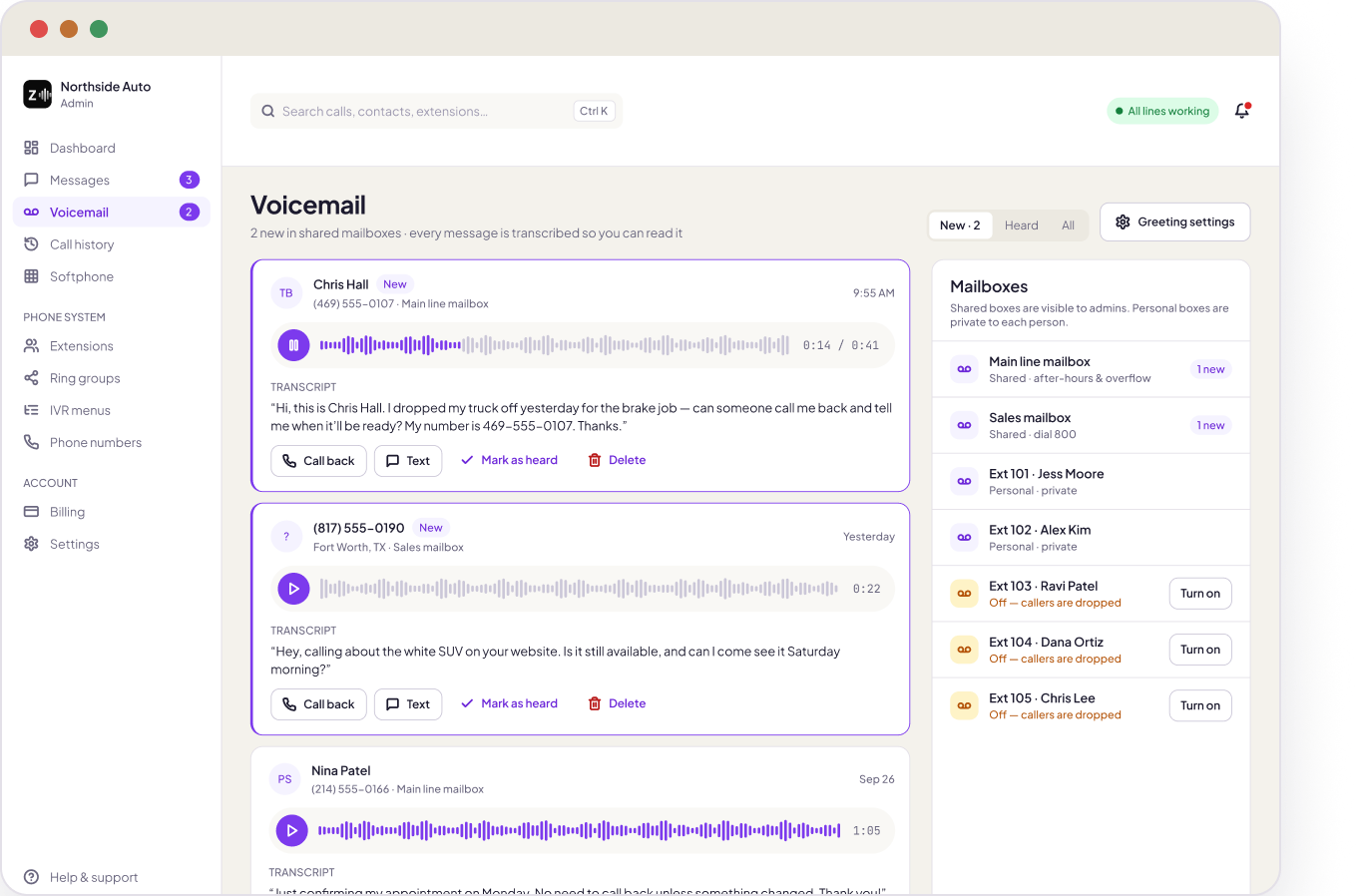The image size is (1357, 896).
Task: Switch to the New voicemail filter tab
Action: [960, 225]
